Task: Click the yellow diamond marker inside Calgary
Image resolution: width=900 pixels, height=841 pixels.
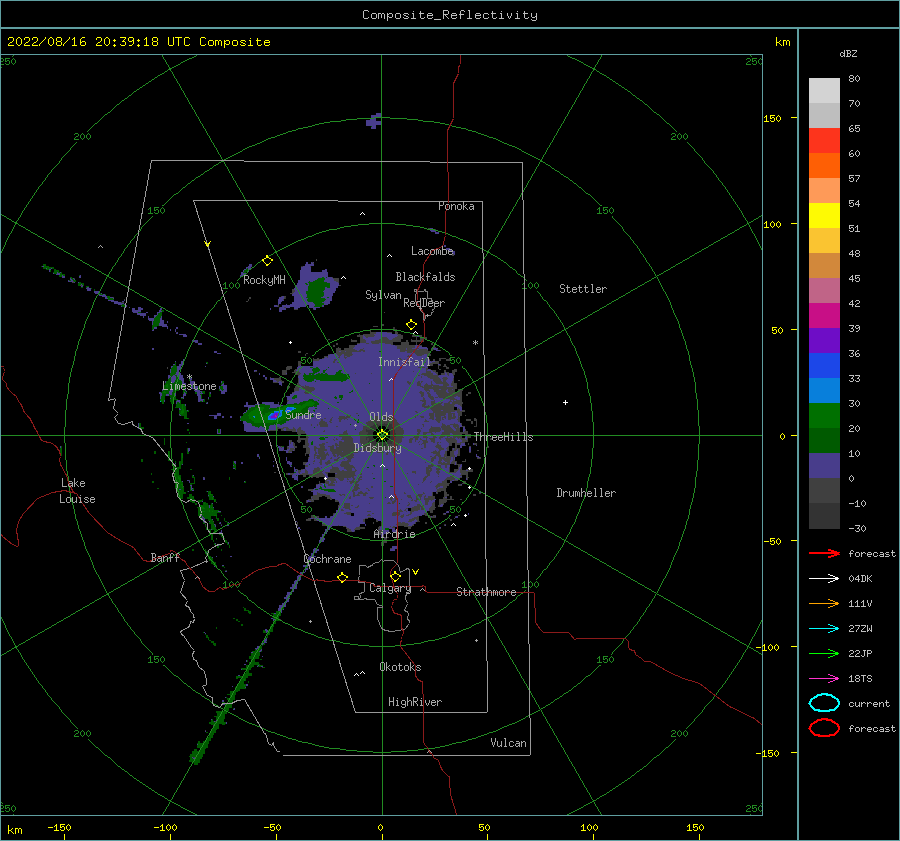Action: coord(395,576)
